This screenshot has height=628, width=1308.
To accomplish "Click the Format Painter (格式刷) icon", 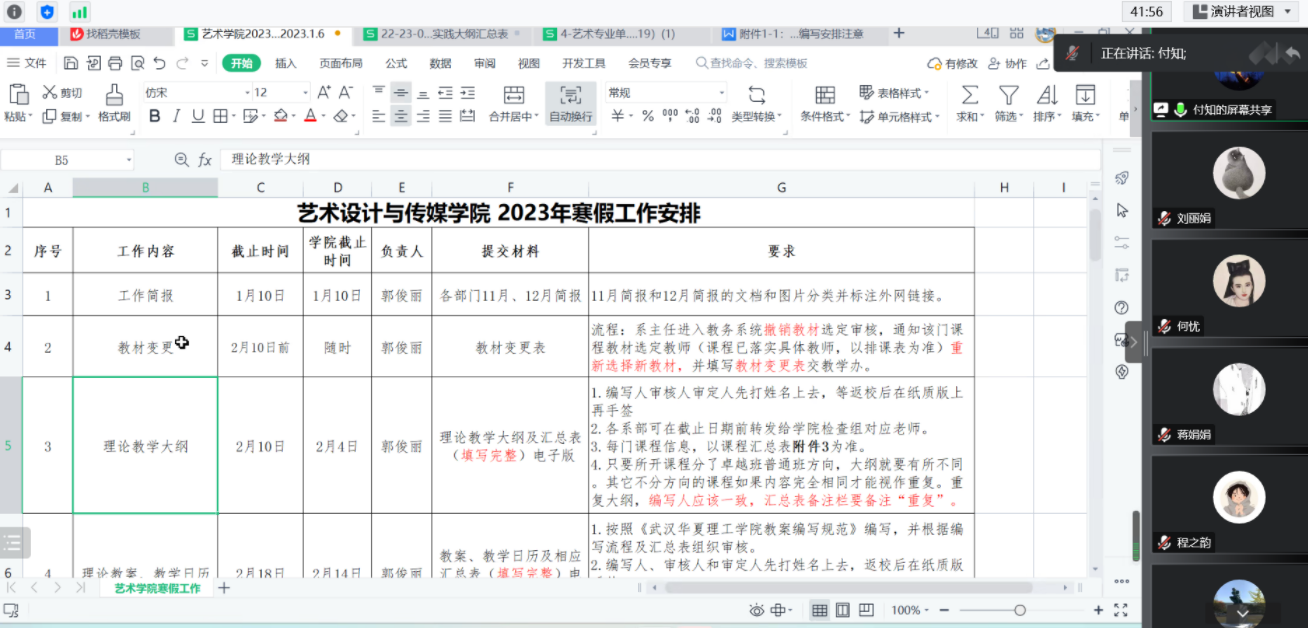I will pos(114,94).
